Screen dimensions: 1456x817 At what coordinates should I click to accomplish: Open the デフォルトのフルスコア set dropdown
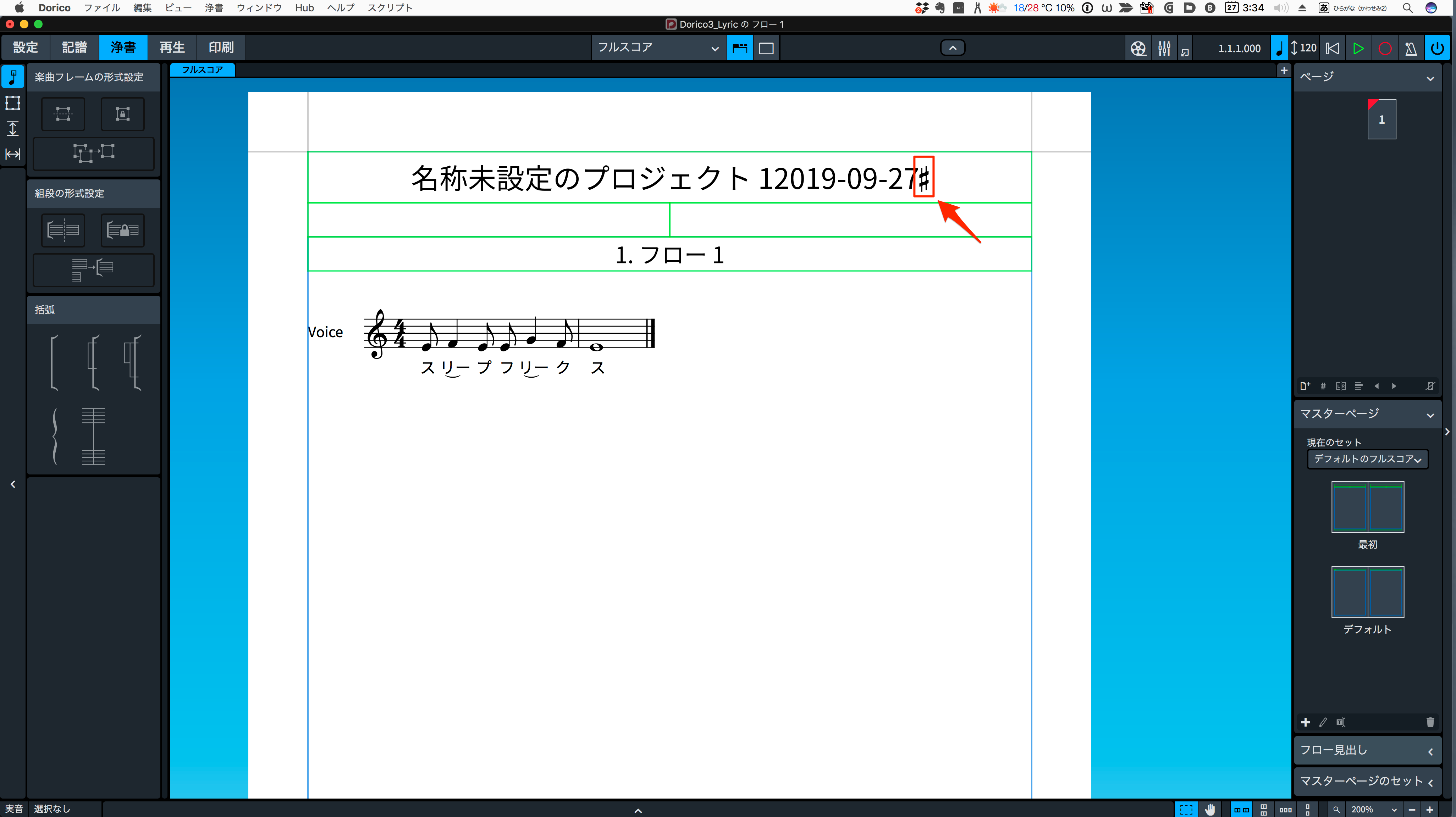pos(1367,459)
